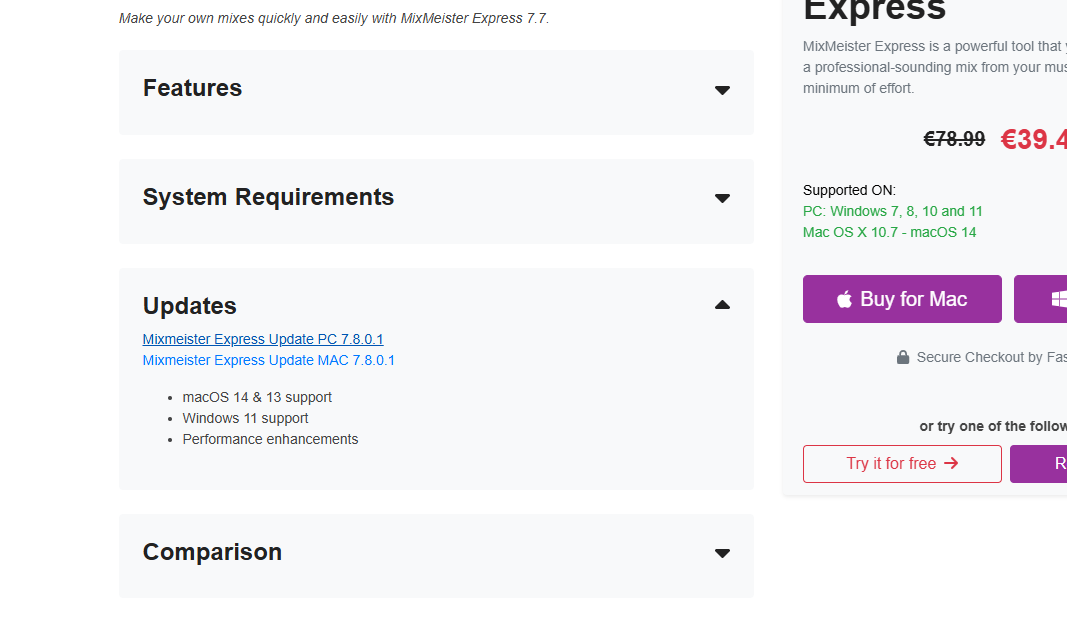Image resolution: width=1067 pixels, height=620 pixels.
Task: Collapse the Updates section arrow
Action: (x=722, y=305)
